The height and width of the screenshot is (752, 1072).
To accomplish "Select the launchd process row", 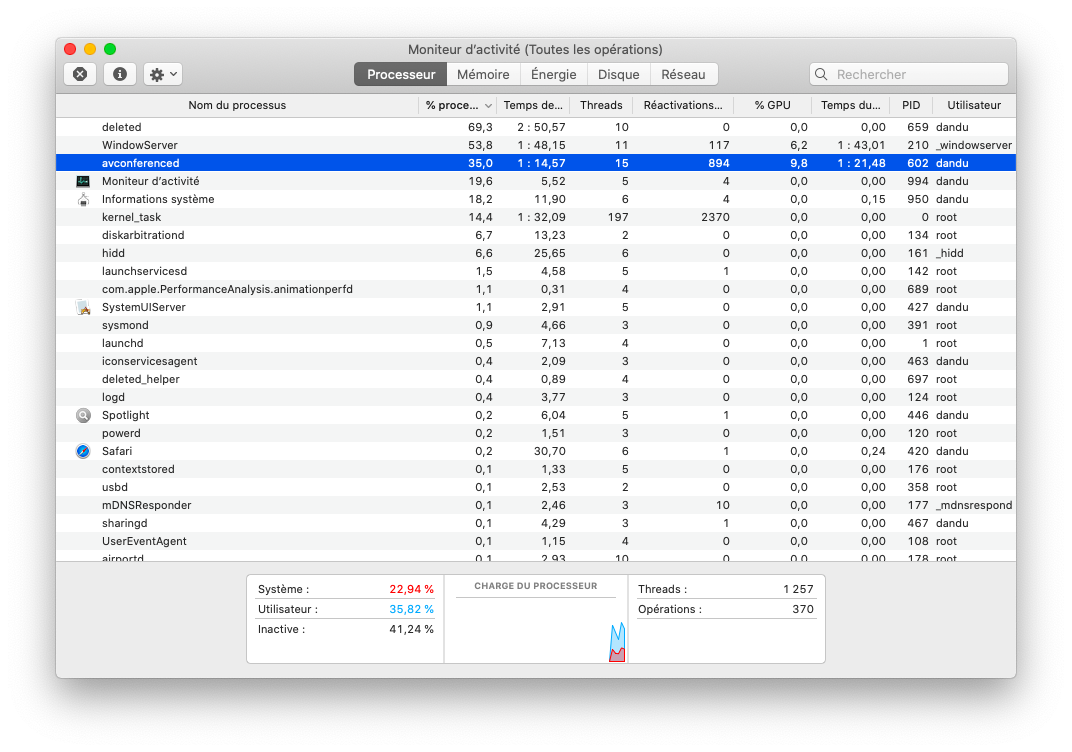I will click(536, 343).
